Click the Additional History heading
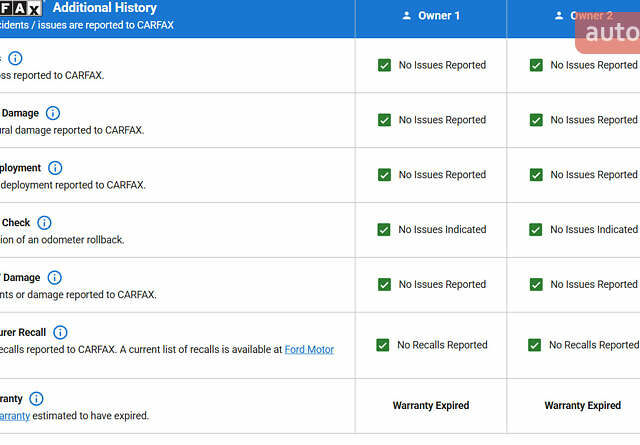Viewport: 640px width, 445px height. pyautogui.click(x=104, y=8)
